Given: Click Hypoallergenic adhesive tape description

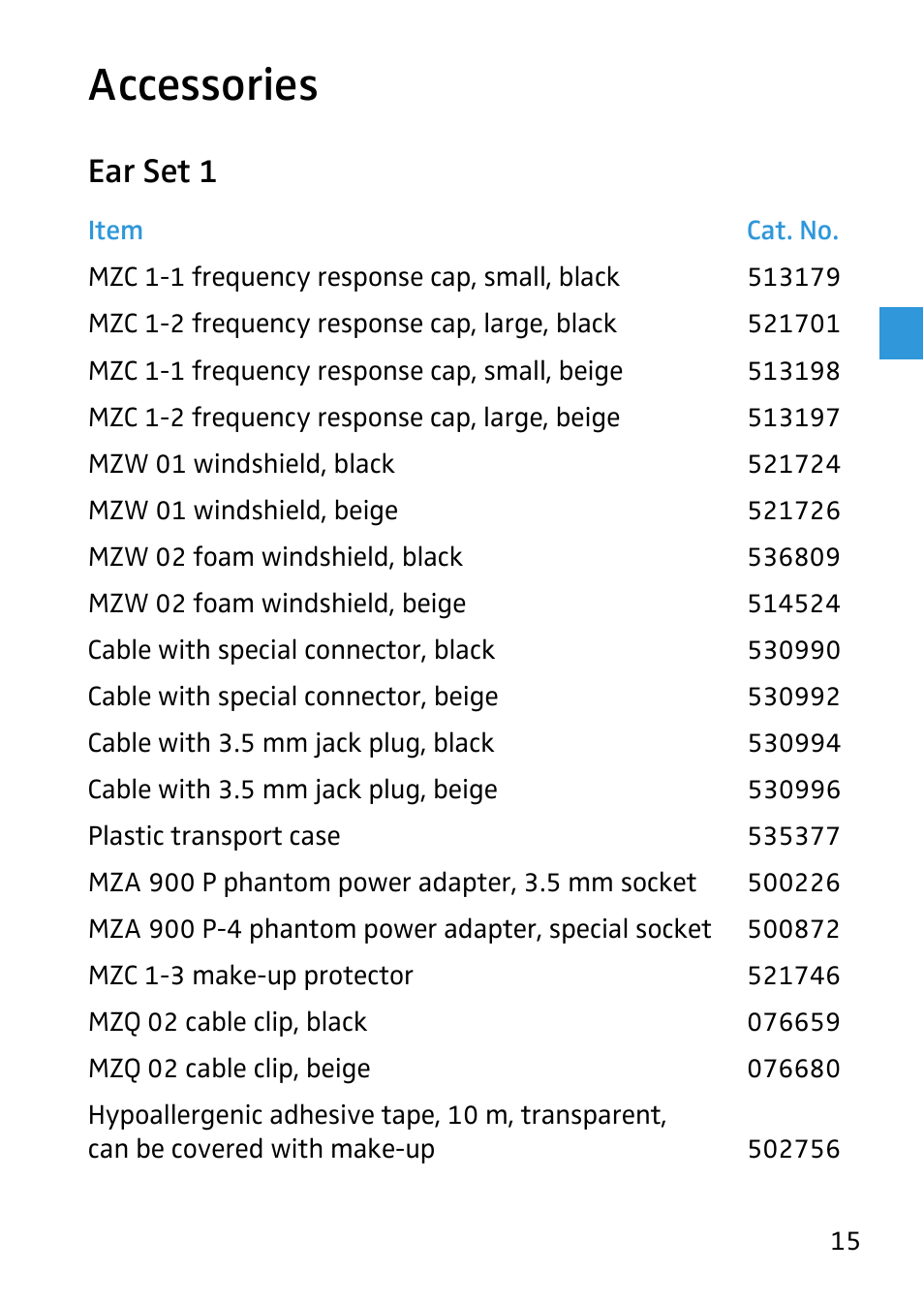Looking at the screenshot, I should click(x=378, y=1132).
